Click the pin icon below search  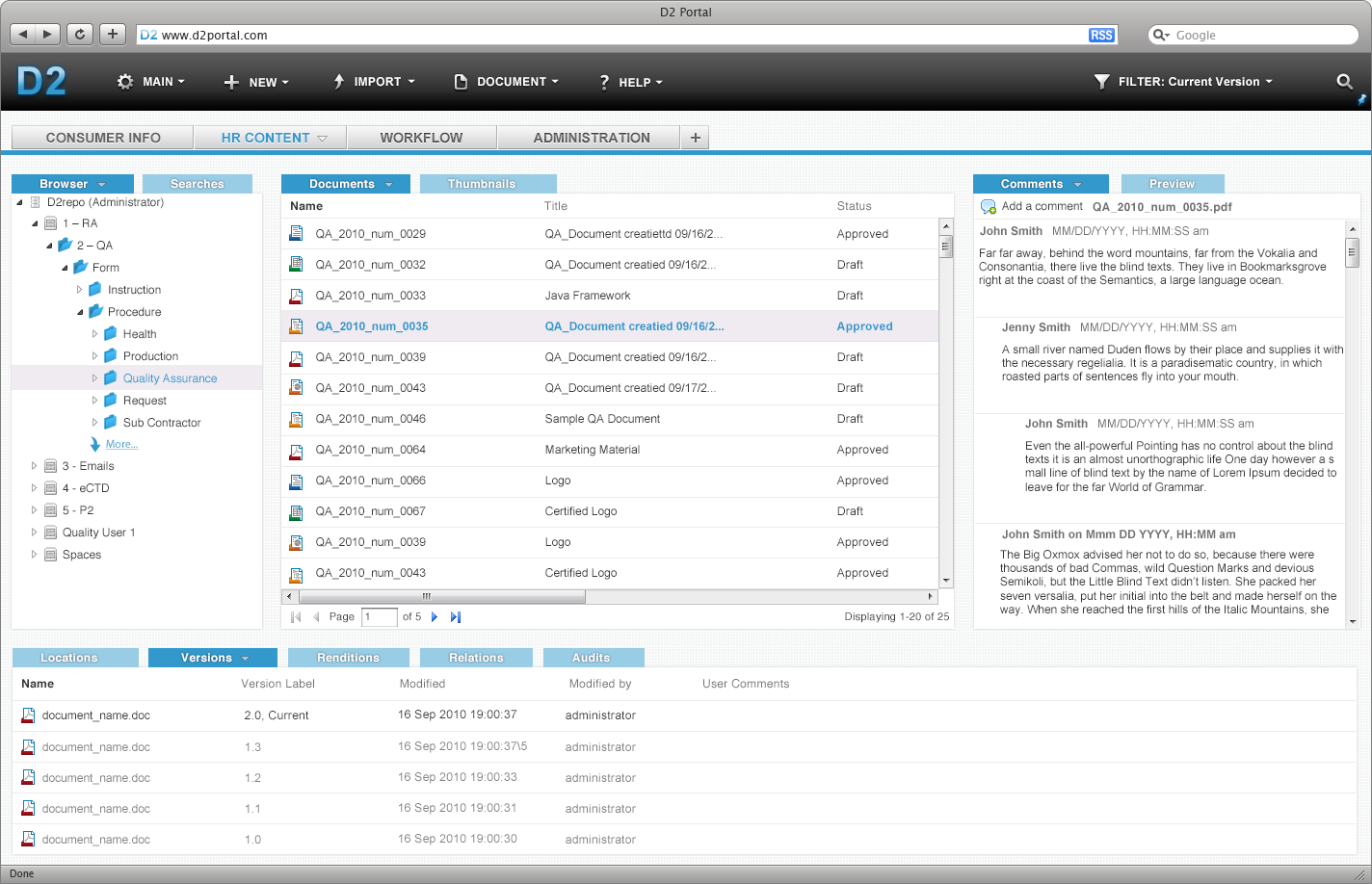[1361, 99]
